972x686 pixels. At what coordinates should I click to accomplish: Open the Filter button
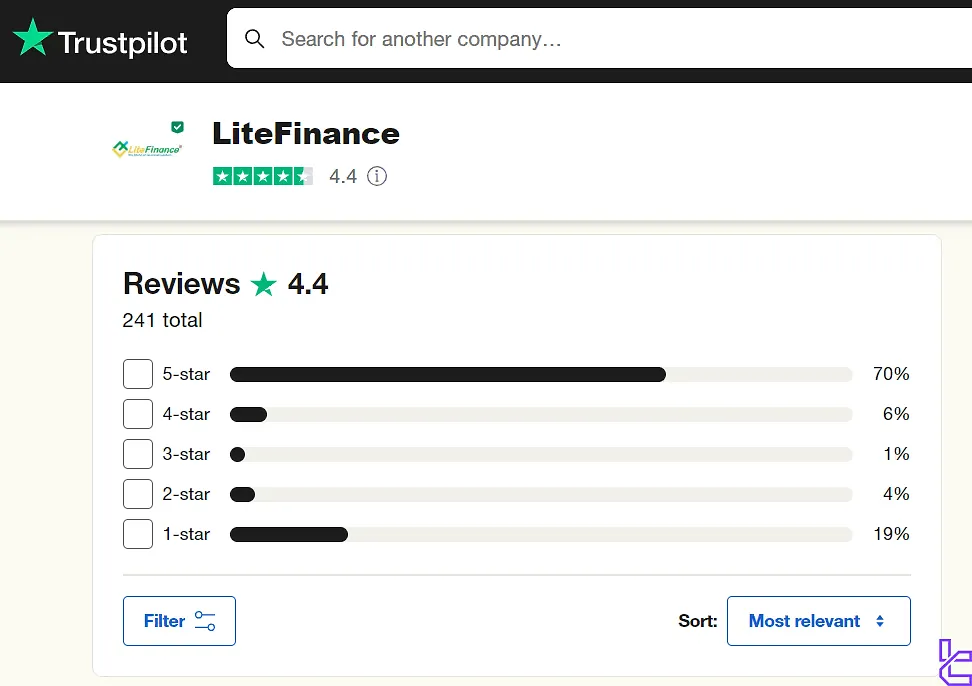click(x=179, y=621)
